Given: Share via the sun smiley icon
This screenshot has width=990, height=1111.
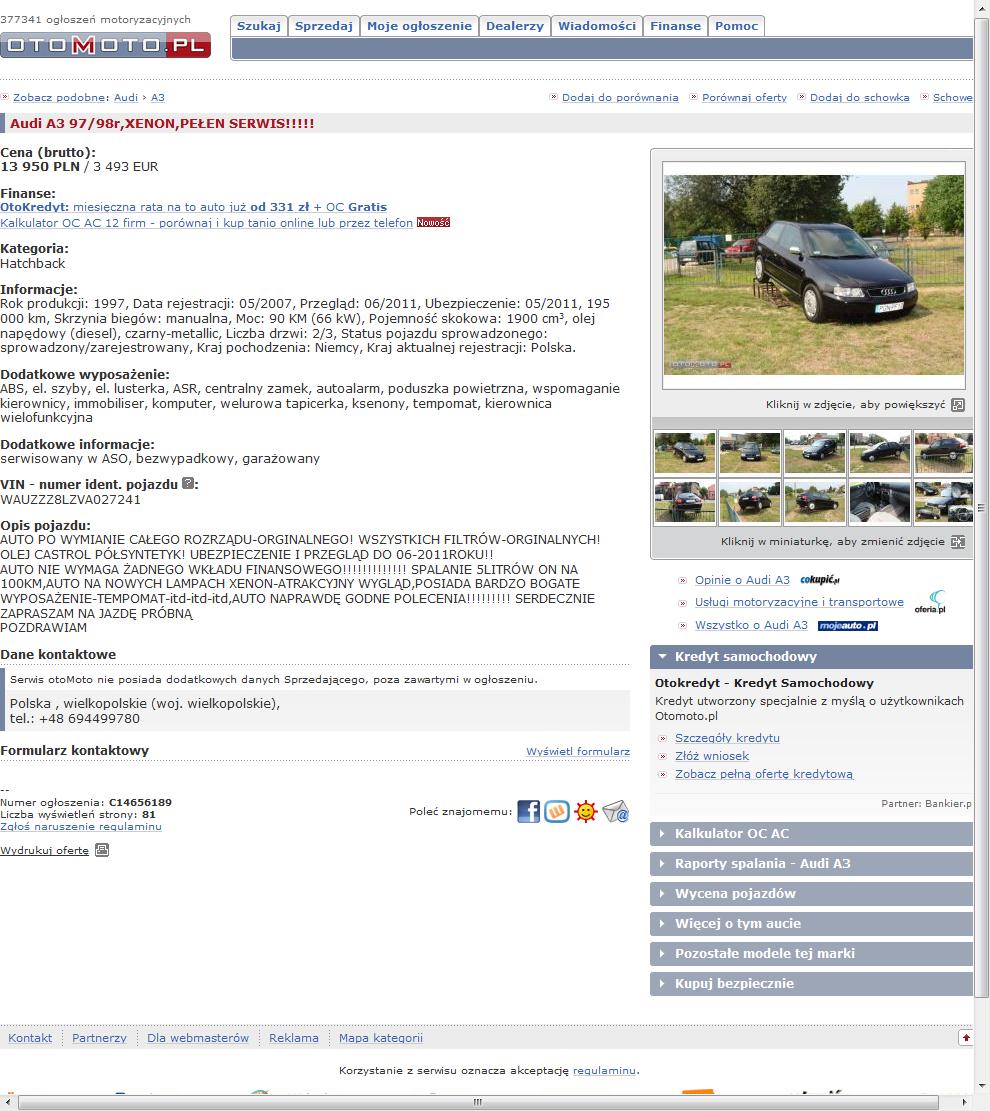Looking at the screenshot, I should 585,811.
